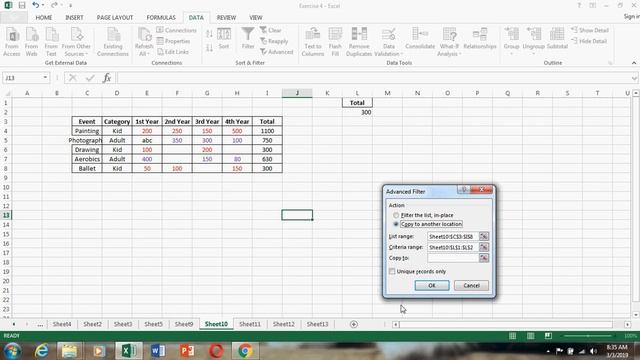640x360 pixels.
Task: Select cell containing Painting
Action: click(x=87, y=131)
